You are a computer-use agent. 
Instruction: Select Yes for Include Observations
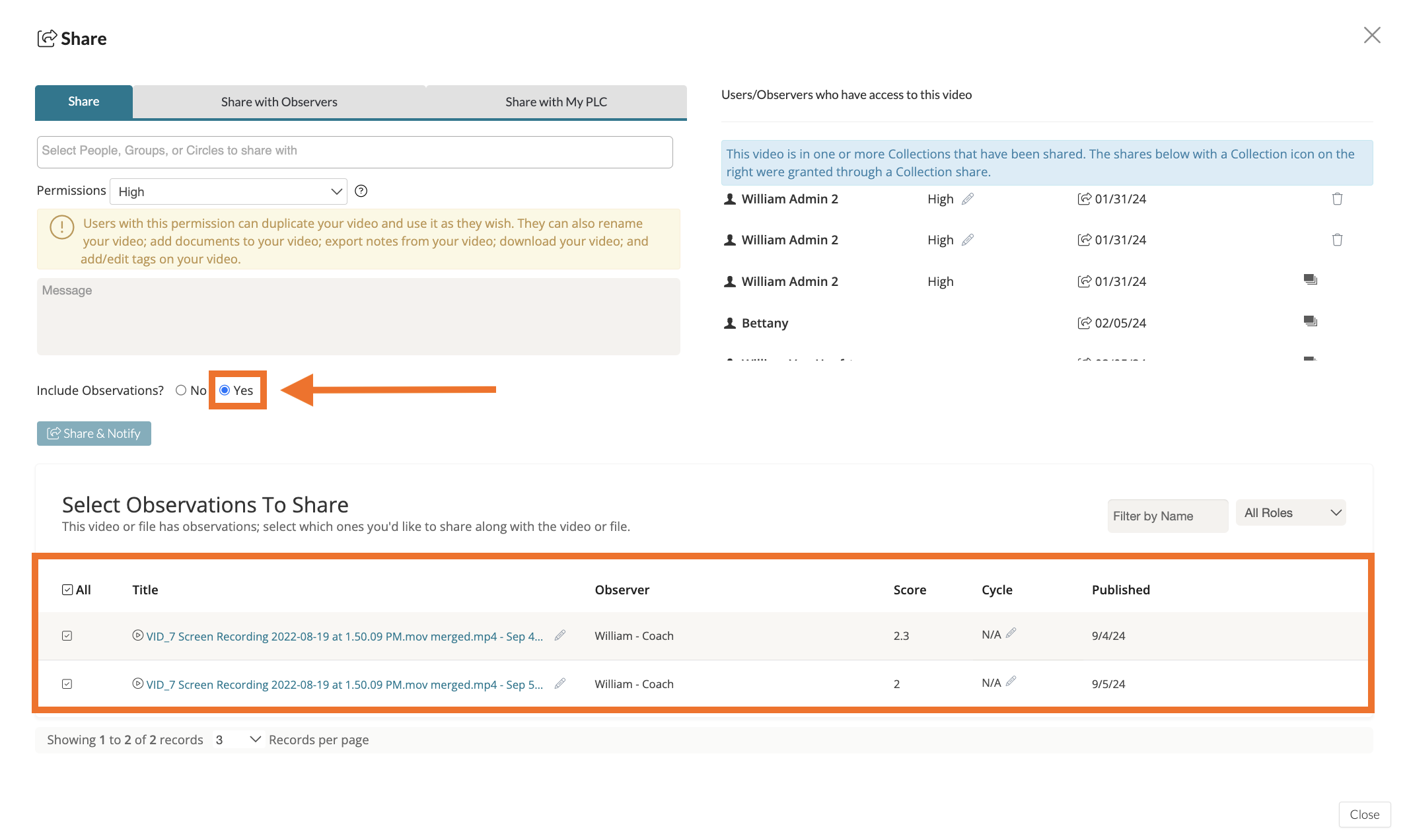(x=225, y=390)
